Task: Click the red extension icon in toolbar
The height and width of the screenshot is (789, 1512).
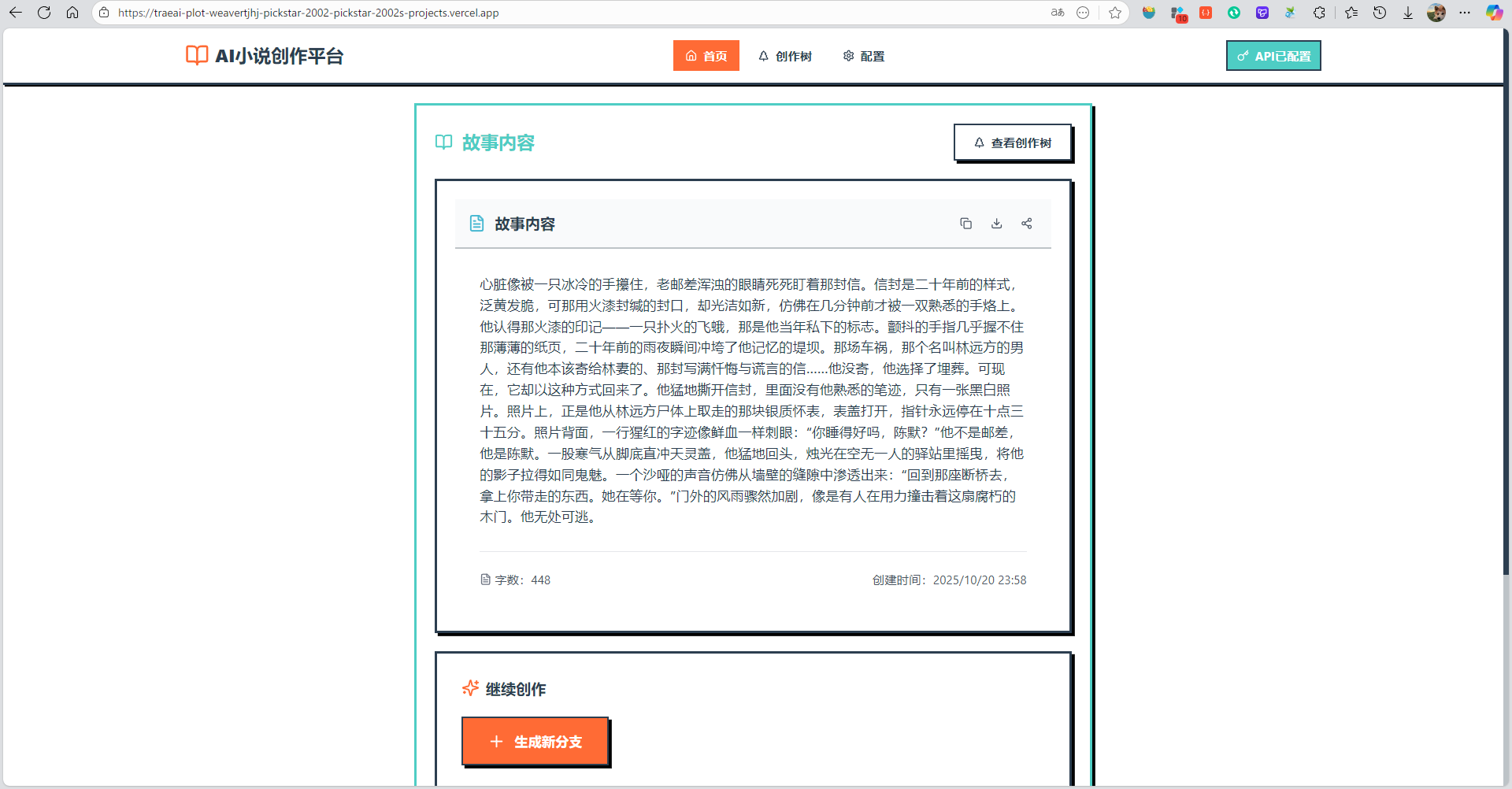Action: [1206, 13]
